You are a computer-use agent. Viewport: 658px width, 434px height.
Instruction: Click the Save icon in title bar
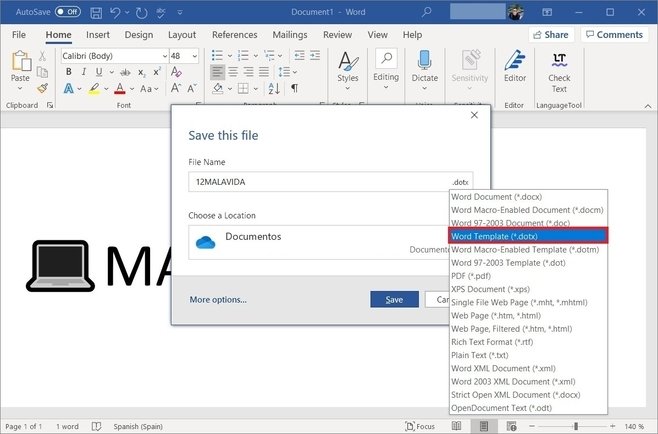(x=96, y=13)
